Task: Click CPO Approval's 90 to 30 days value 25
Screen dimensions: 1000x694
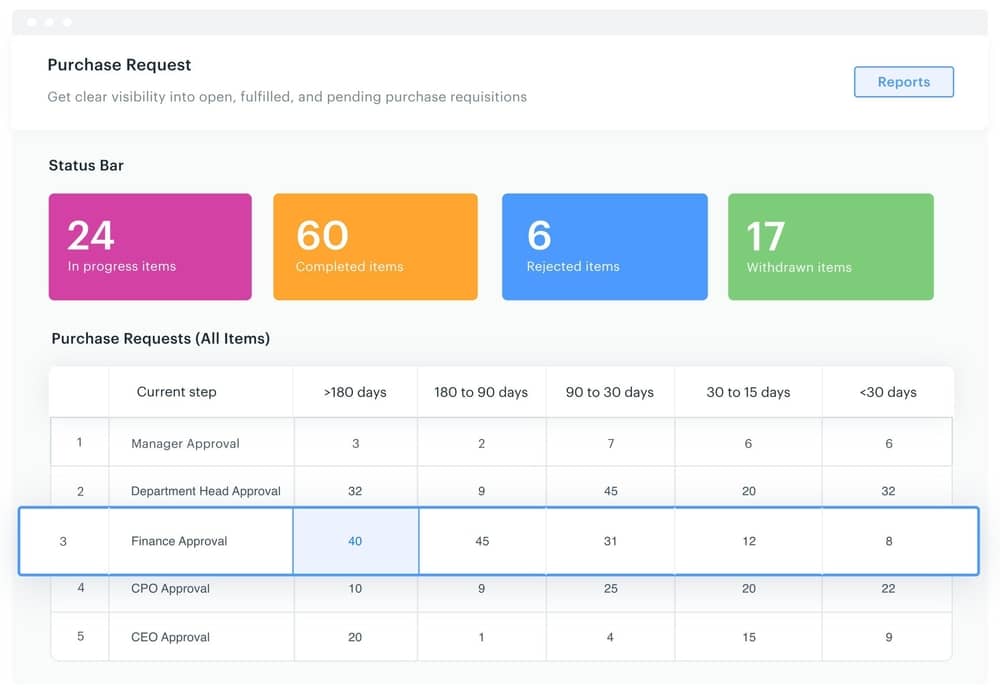Action: (611, 589)
